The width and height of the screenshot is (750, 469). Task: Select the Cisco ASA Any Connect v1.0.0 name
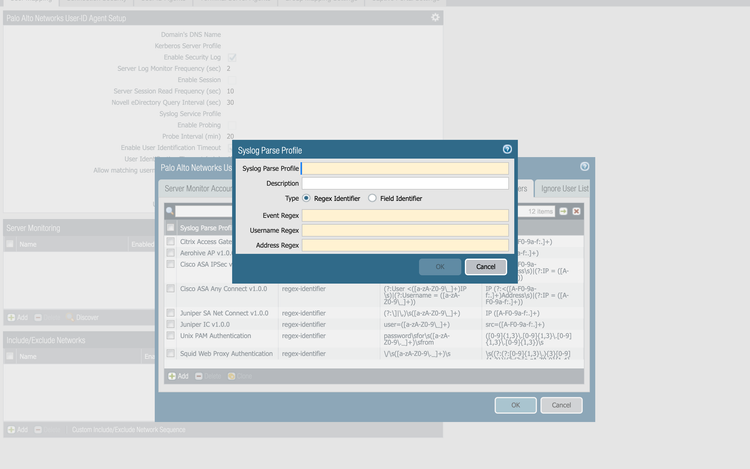coord(223,288)
